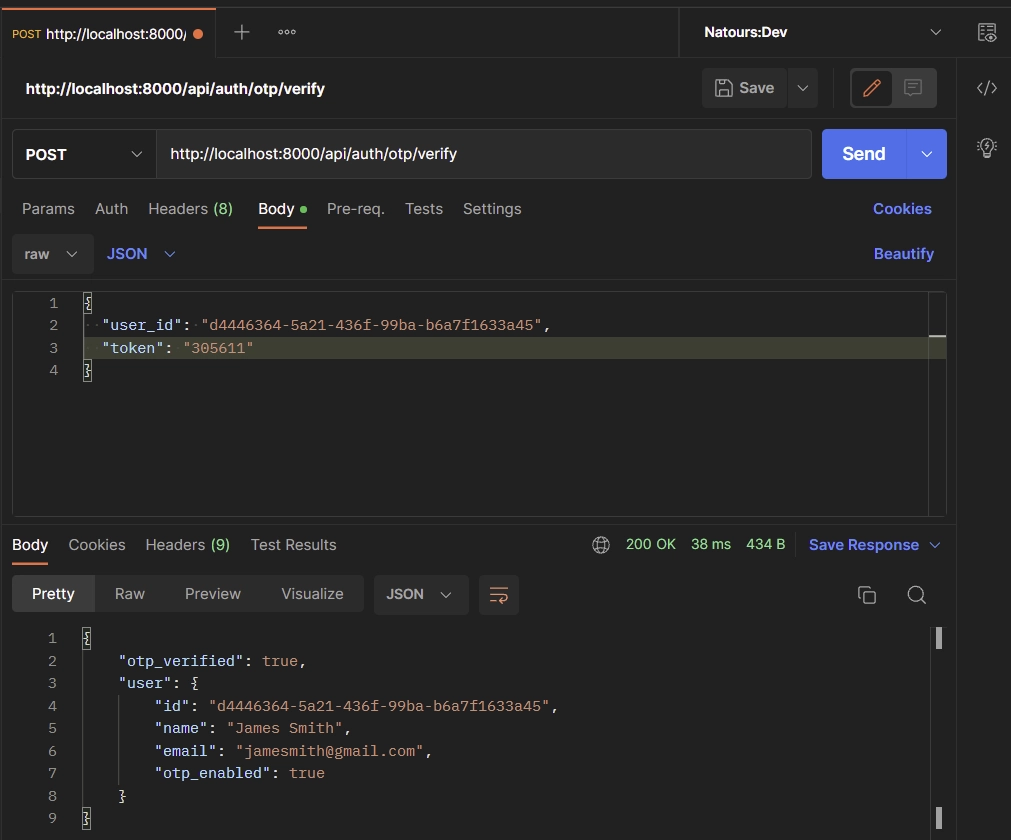Open the raw body format dropdown
The height and width of the screenshot is (840, 1011).
[51, 254]
